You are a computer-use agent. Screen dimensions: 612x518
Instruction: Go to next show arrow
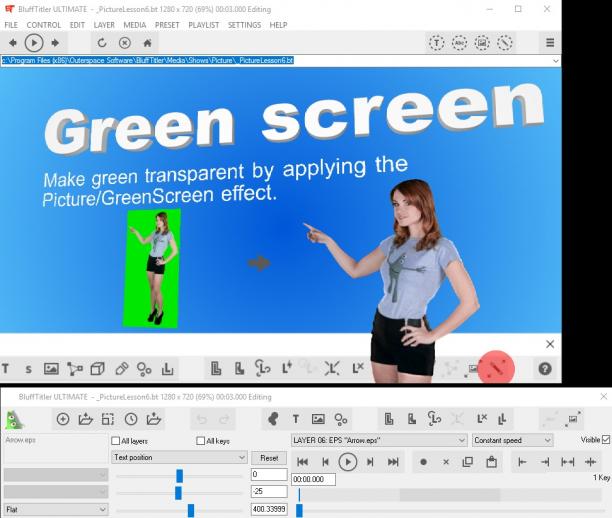click(55, 43)
